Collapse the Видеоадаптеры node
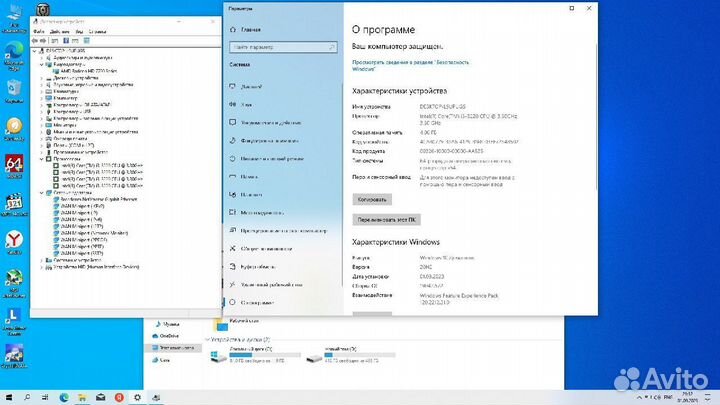Image resolution: width=720 pixels, height=405 pixels. click(41, 65)
